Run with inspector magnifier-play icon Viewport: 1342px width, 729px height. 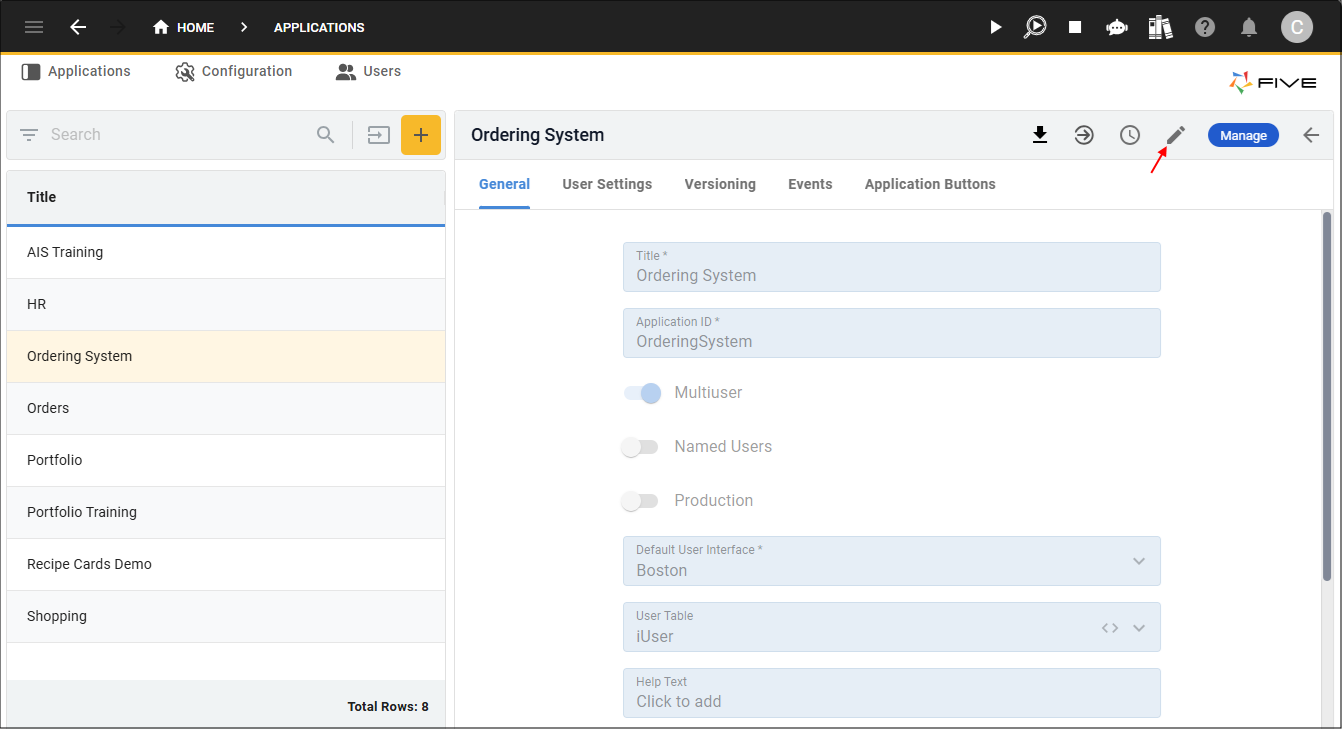1035,27
